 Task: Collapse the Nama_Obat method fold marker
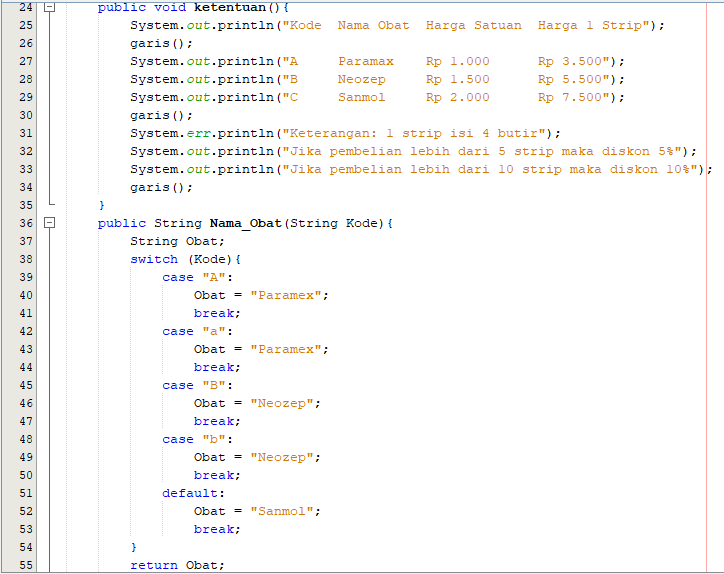click(x=49, y=223)
